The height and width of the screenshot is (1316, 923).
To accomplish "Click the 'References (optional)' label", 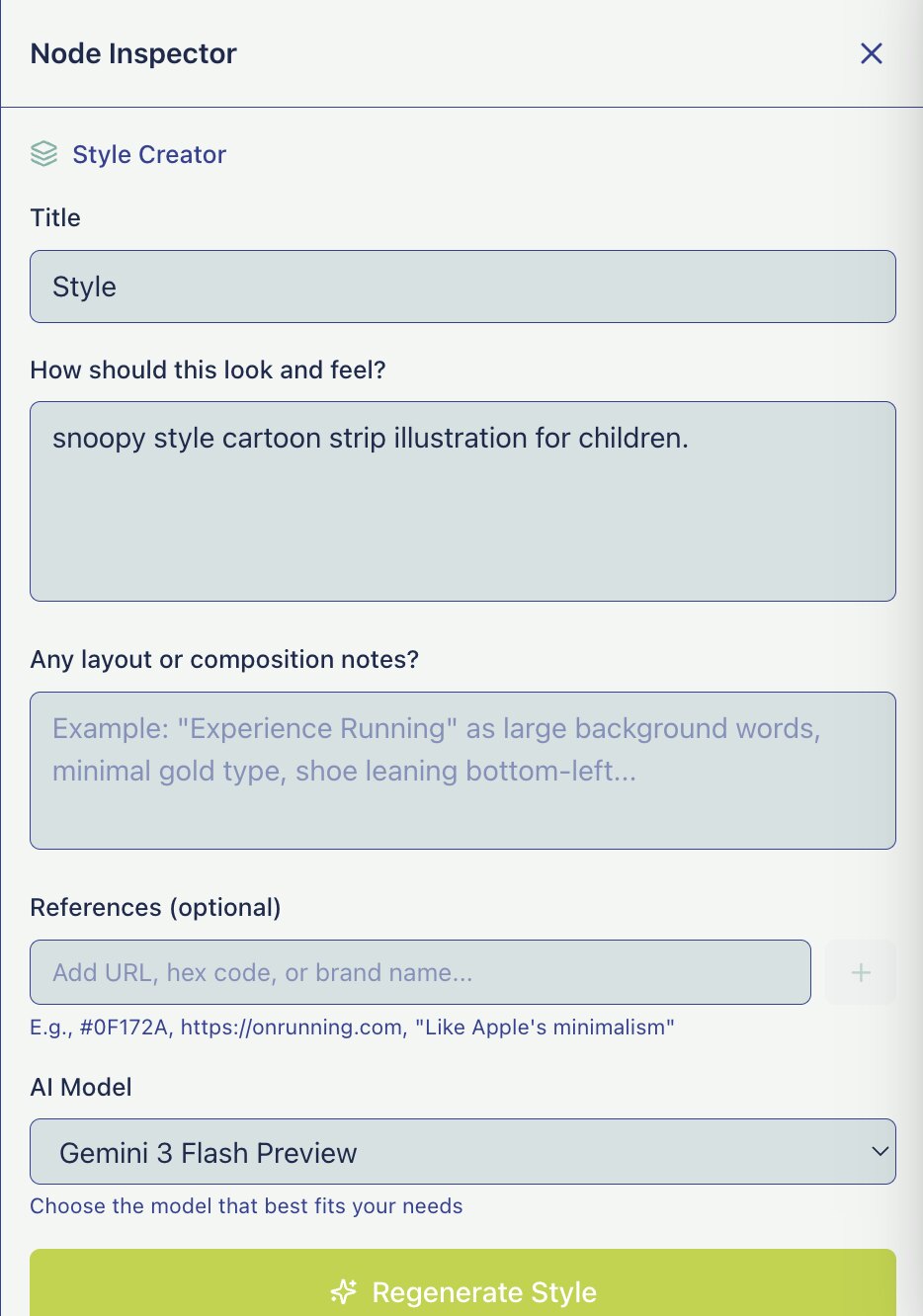I will (155, 907).
